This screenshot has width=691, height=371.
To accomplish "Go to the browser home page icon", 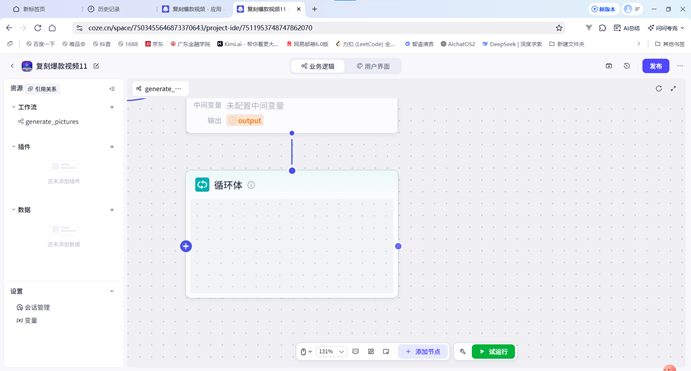I will (x=52, y=28).
